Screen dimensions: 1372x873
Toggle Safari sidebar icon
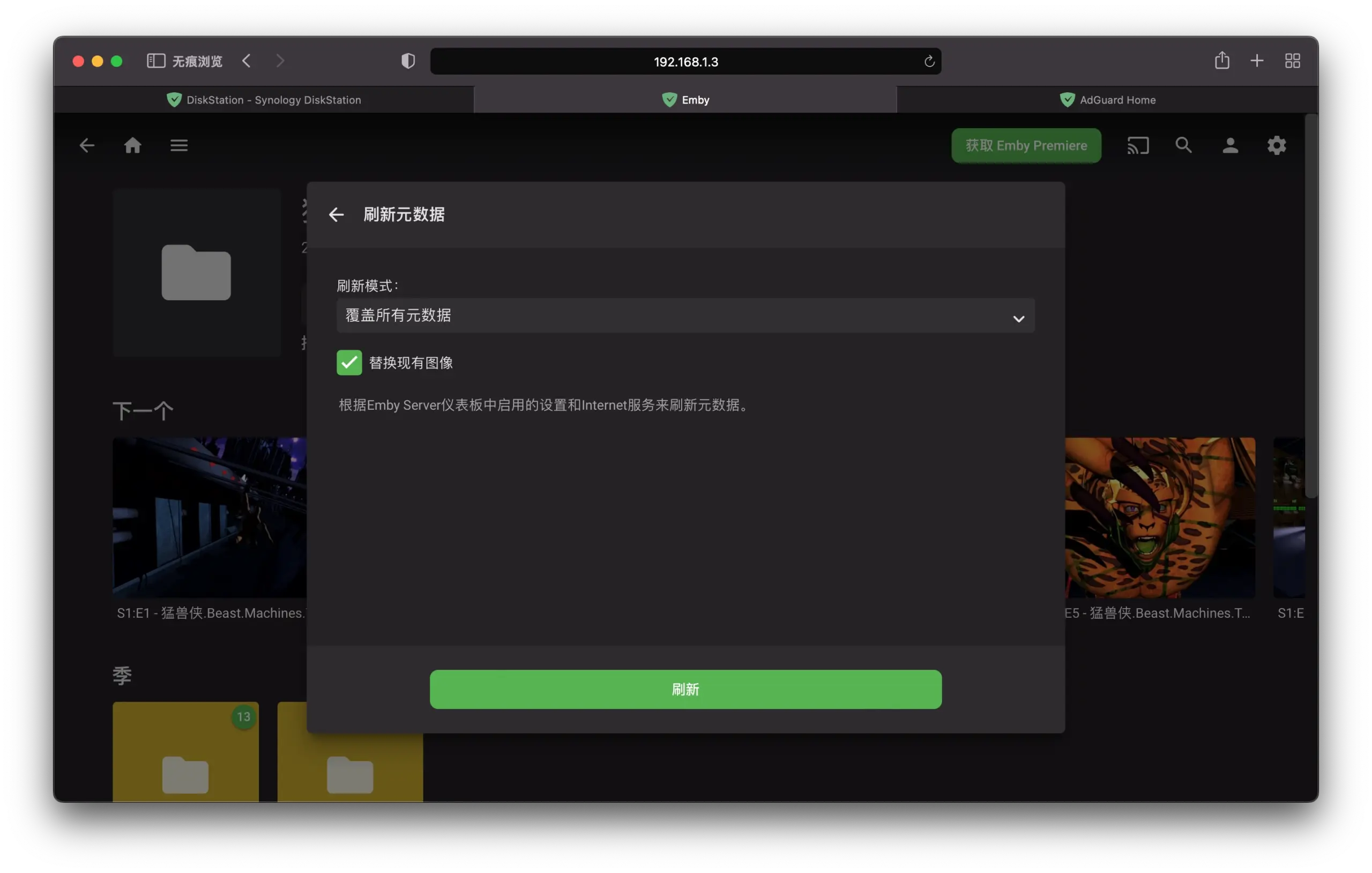coord(155,61)
